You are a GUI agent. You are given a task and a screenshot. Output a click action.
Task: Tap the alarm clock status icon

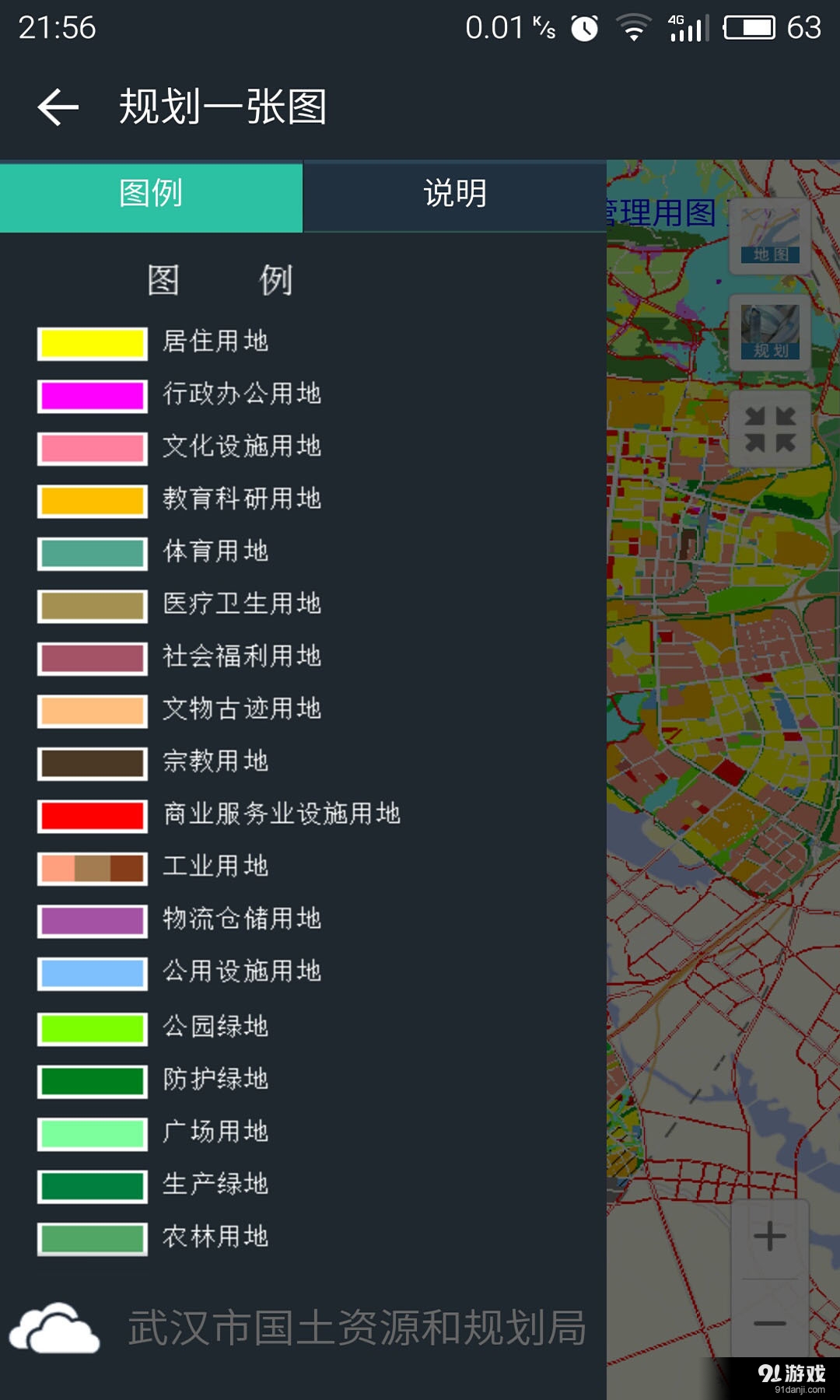click(584, 29)
